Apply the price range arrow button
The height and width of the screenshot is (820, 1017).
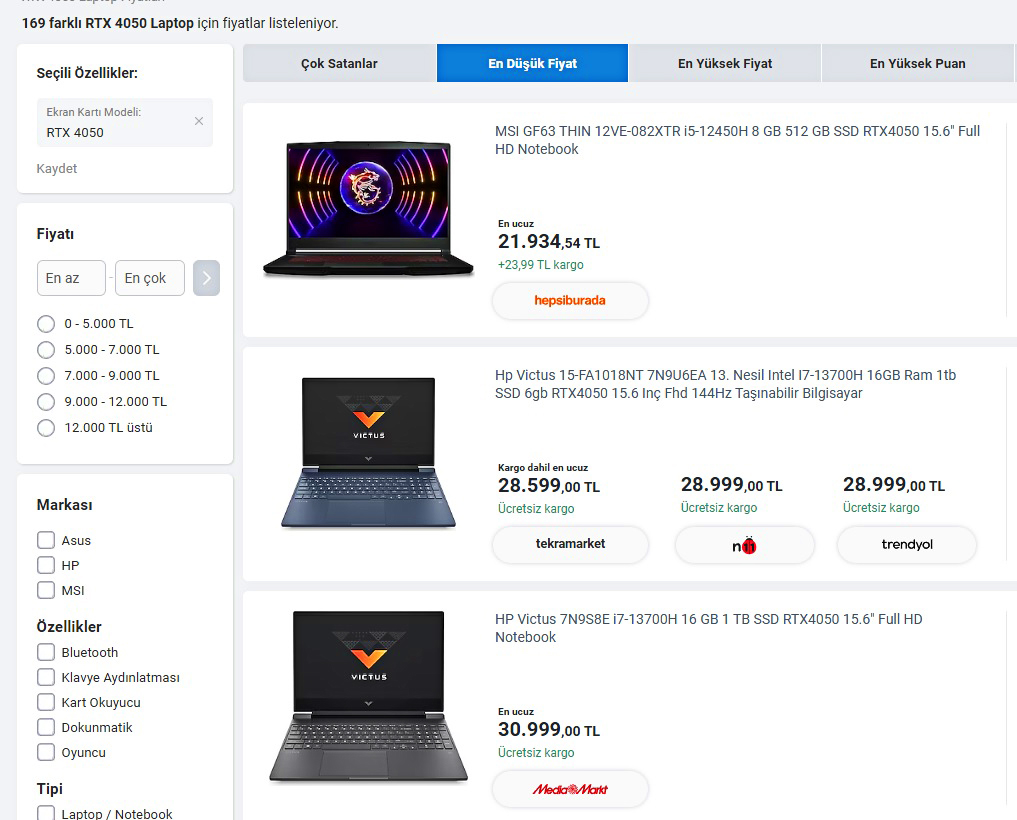[x=206, y=278]
